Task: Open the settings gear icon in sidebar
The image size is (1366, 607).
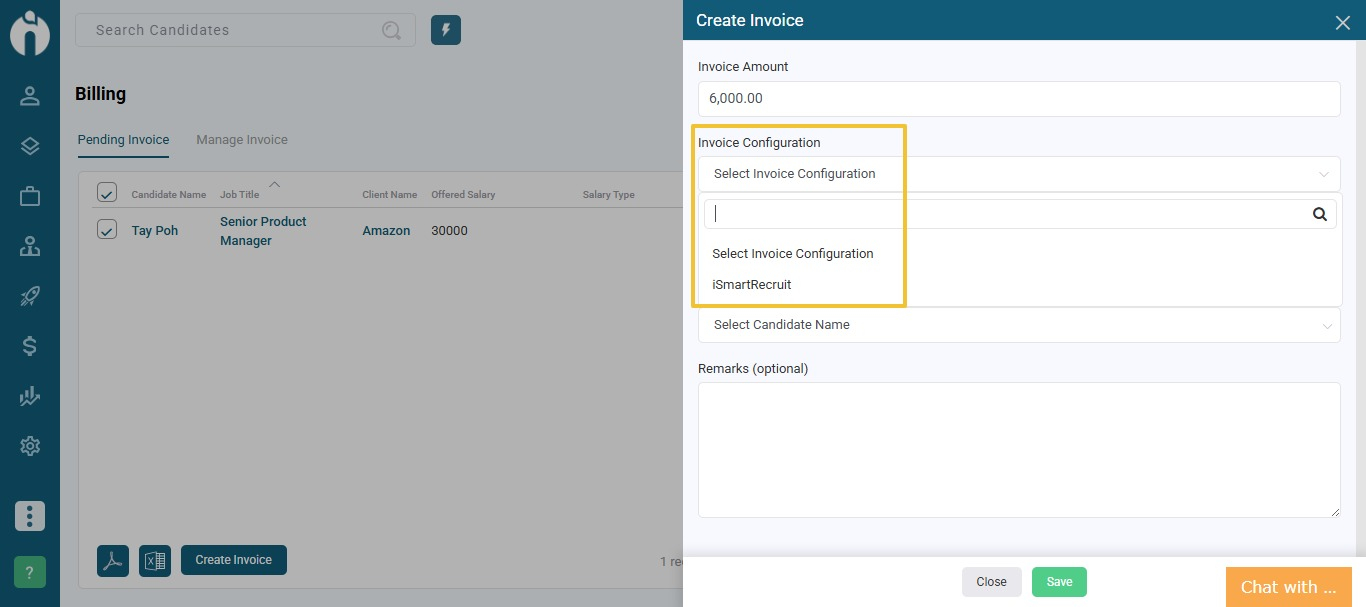Action: coord(30,446)
